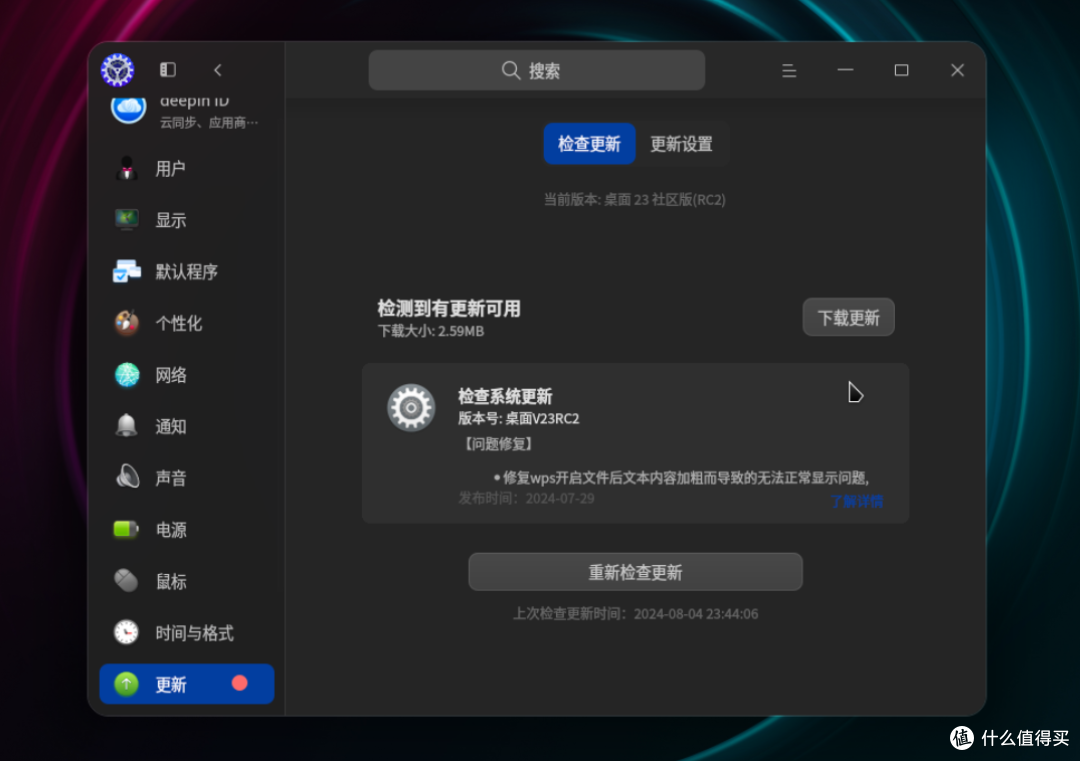Open 显示 settings in sidebar
Screen dimensions: 1080x761
(187, 220)
